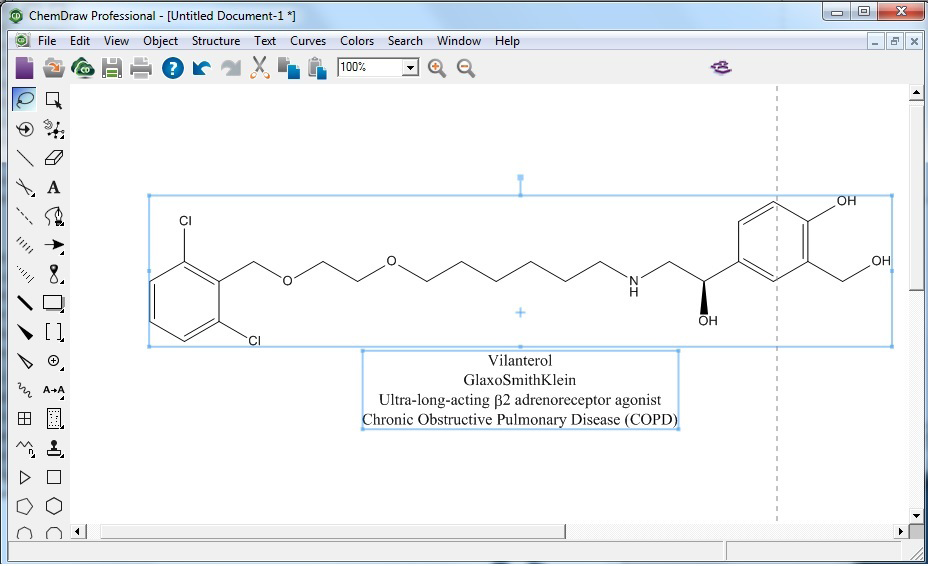
Task: Click the Cut scissors icon
Action: coord(259,68)
